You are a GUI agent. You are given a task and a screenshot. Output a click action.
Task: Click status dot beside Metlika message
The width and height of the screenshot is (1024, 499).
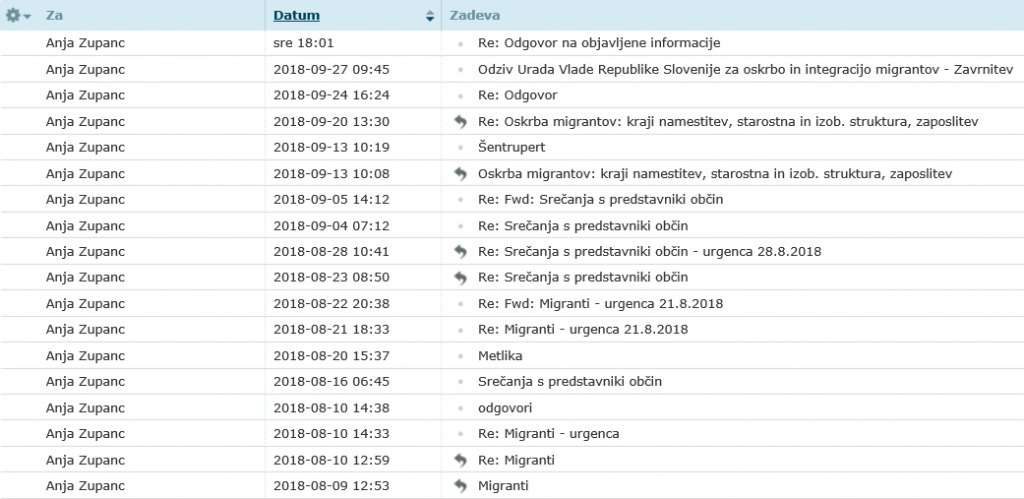(x=460, y=357)
